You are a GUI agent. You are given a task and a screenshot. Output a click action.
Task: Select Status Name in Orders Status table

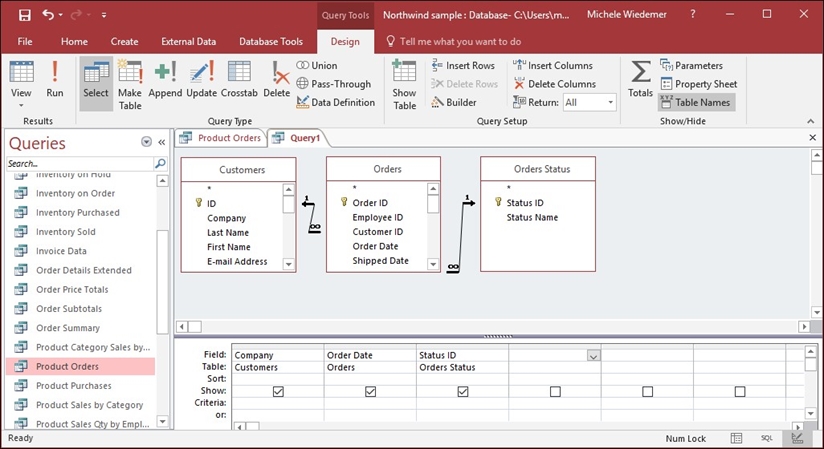point(532,218)
